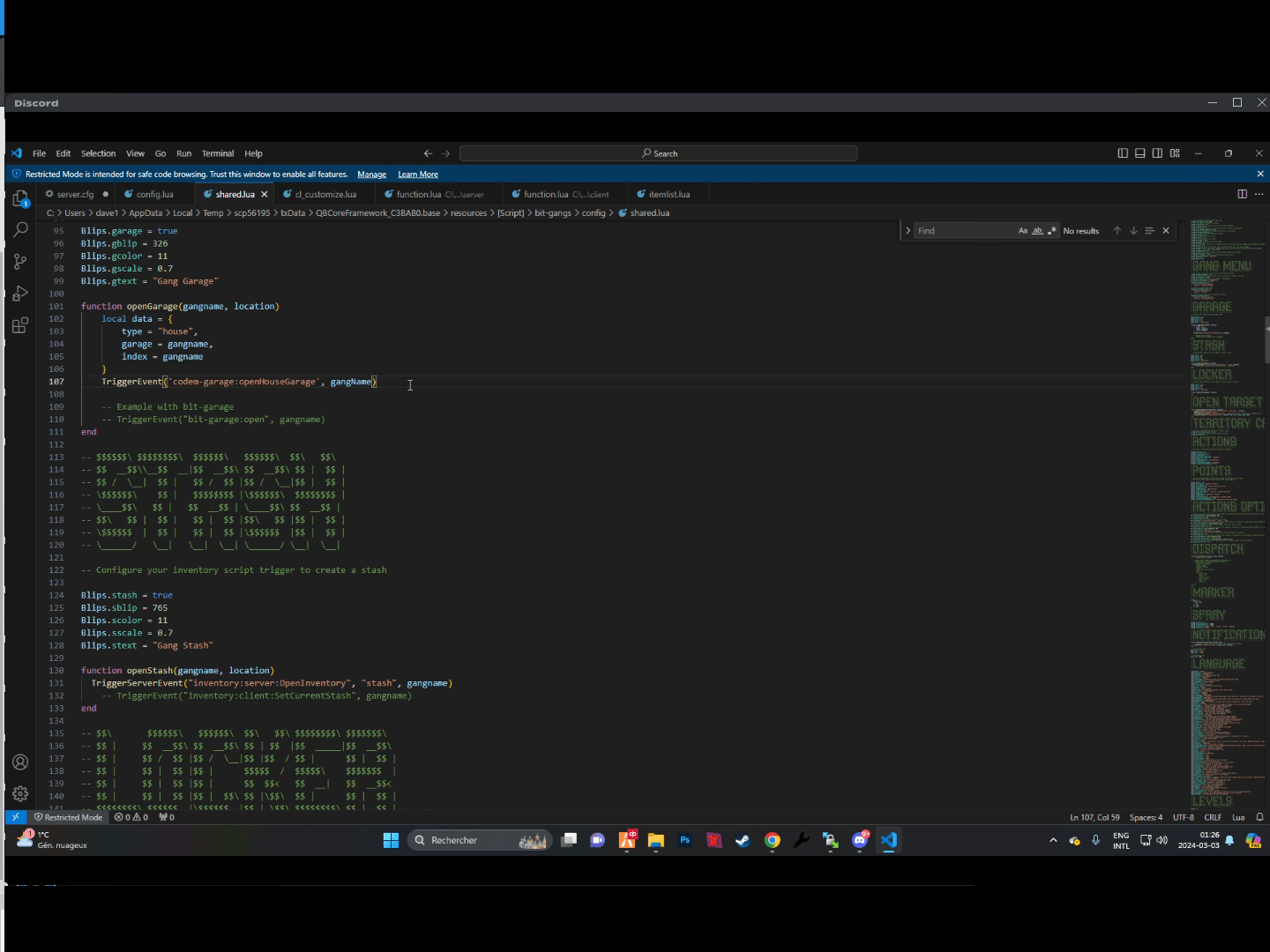Toggle Use Regular Expression in Find

pyautogui.click(x=1051, y=231)
